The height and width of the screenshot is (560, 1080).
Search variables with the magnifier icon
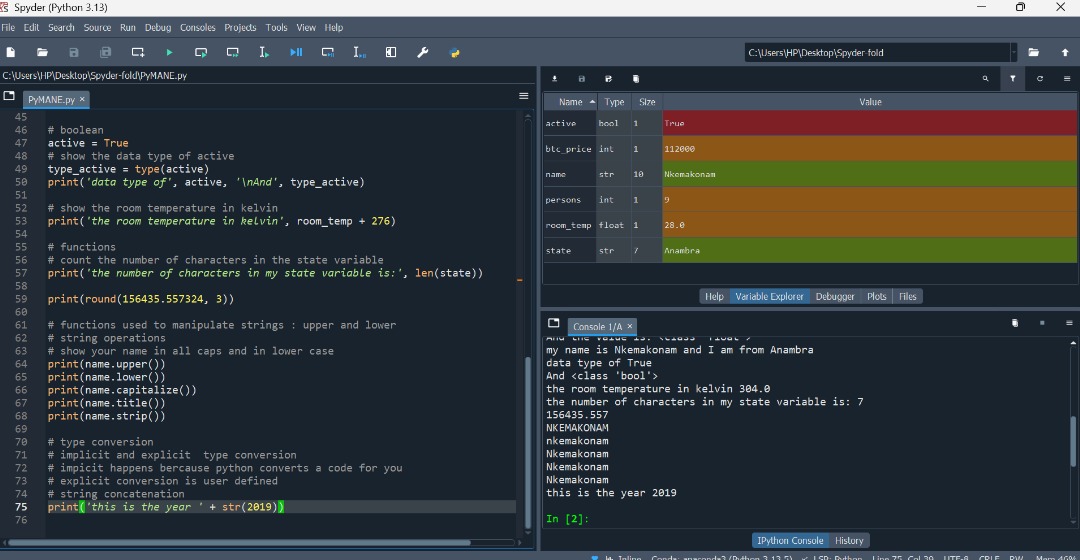(x=986, y=79)
